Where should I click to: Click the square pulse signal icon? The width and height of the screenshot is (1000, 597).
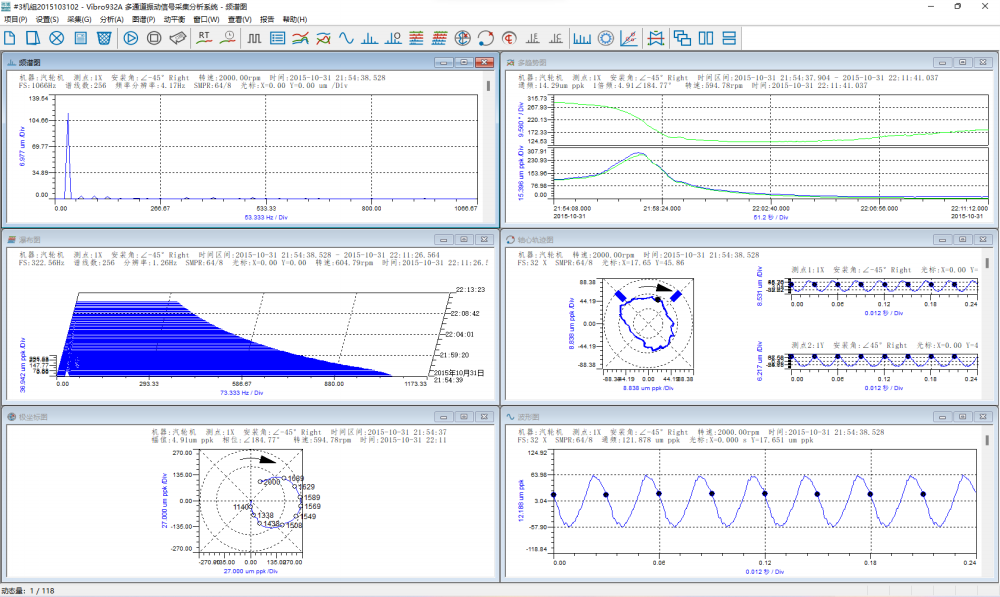click(x=254, y=38)
